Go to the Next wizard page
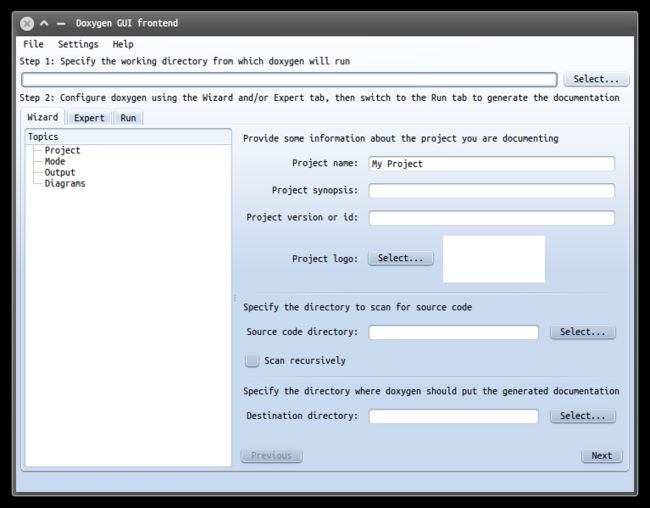The image size is (650, 508). click(x=601, y=456)
